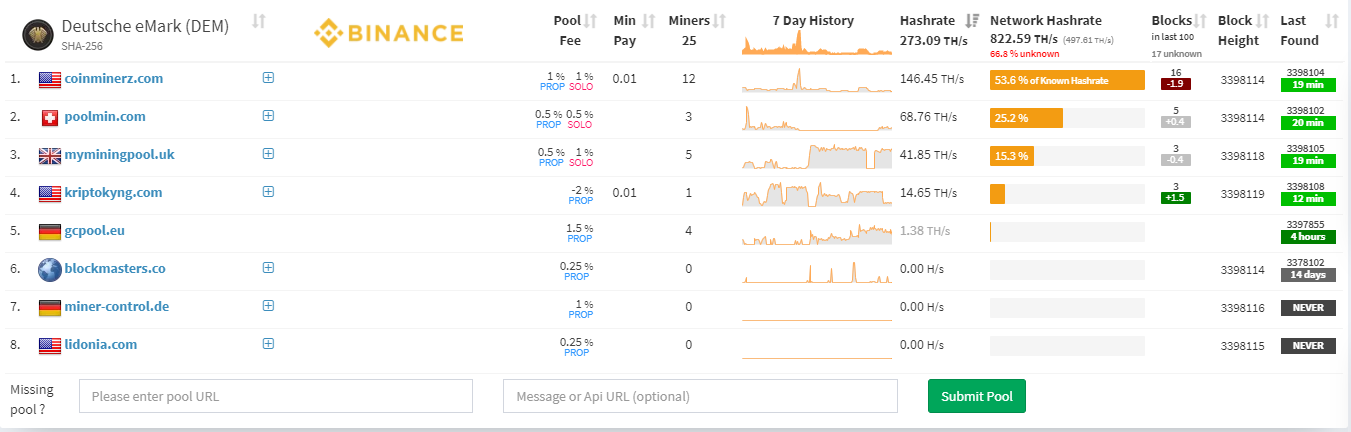Click the 68.76 TH/s hashrate value

[x=928, y=117]
